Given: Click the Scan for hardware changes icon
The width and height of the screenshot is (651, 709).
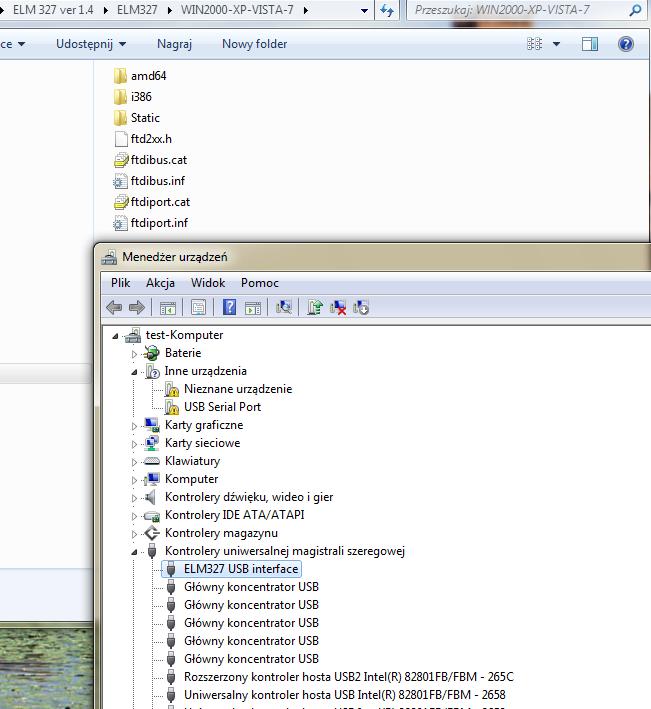Looking at the screenshot, I should coord(284,308).
